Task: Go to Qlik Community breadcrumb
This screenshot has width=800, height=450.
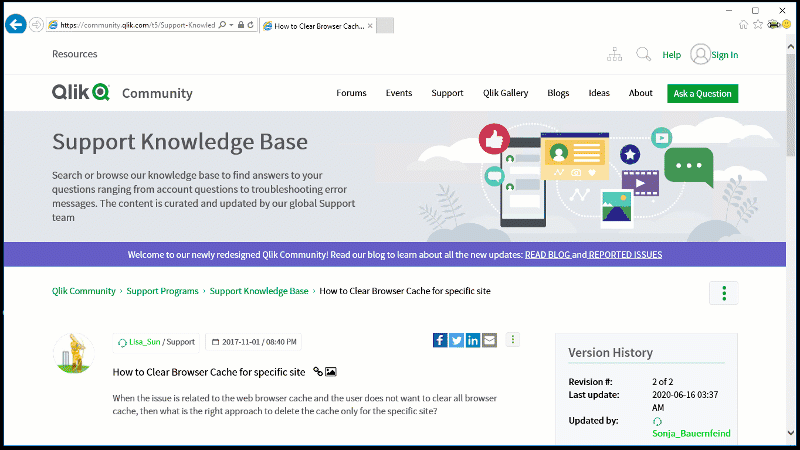Action: click(84, 291)
